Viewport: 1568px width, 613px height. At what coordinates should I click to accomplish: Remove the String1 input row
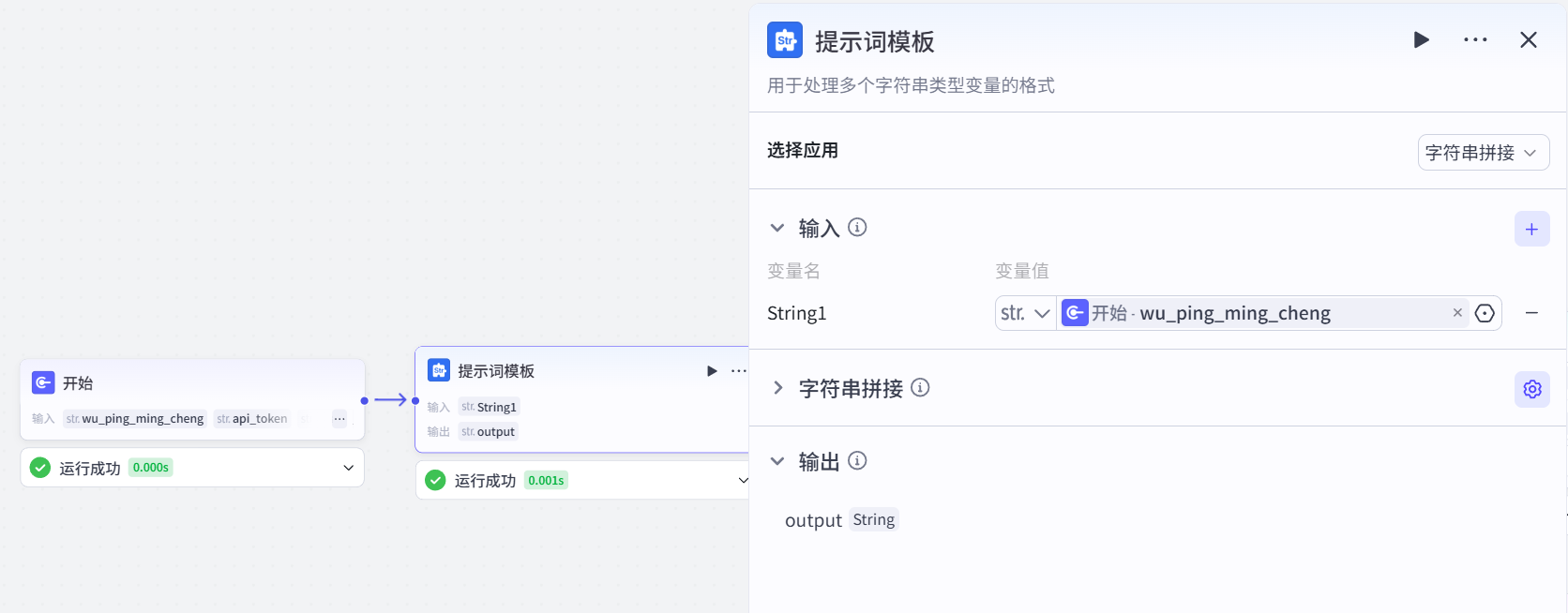(x=1531, y=313)
